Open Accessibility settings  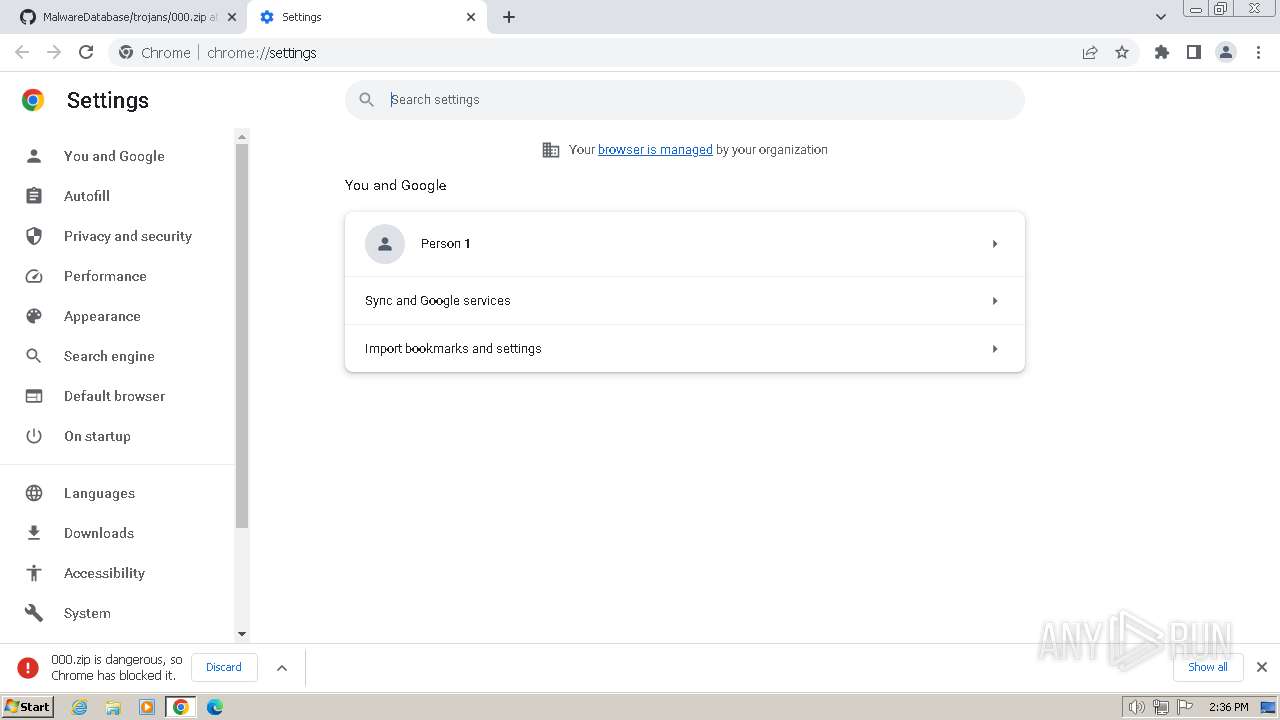pyautogui.click(x=104, y=573)
